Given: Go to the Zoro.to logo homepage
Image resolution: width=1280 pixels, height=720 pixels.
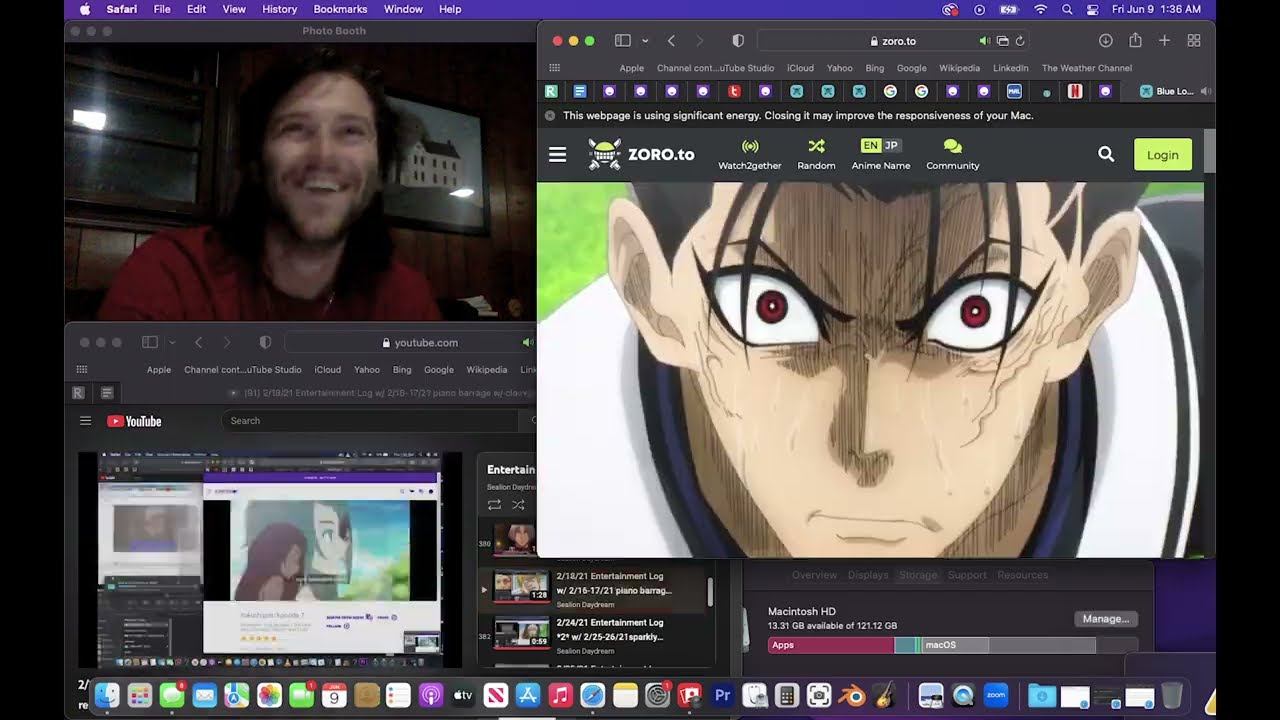Looking at the screenshot, I should (x=641, y=155).
